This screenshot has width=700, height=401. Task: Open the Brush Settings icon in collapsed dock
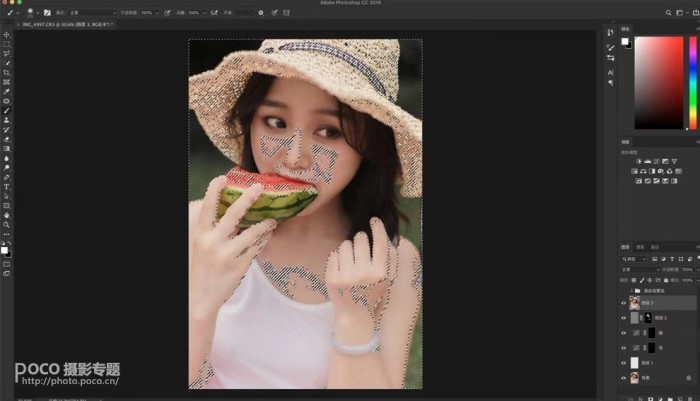[x=610, y=47]
